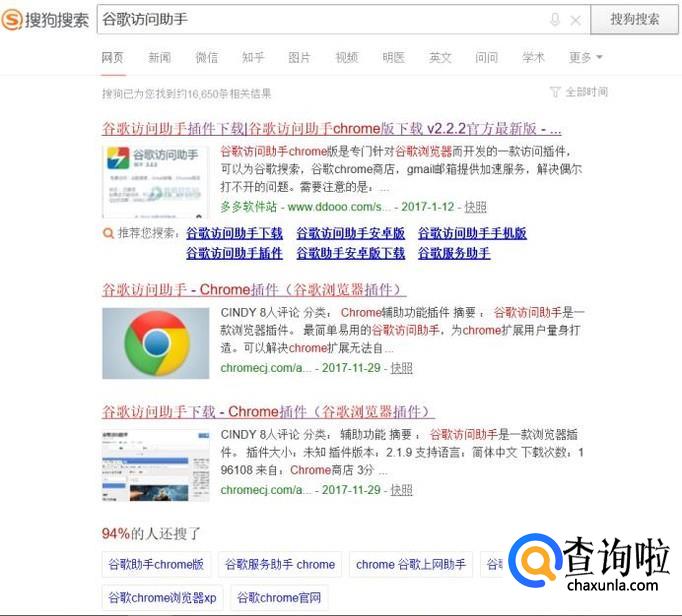Open the 图片 tab
The image size is (682, 616).
pos(300,57)
